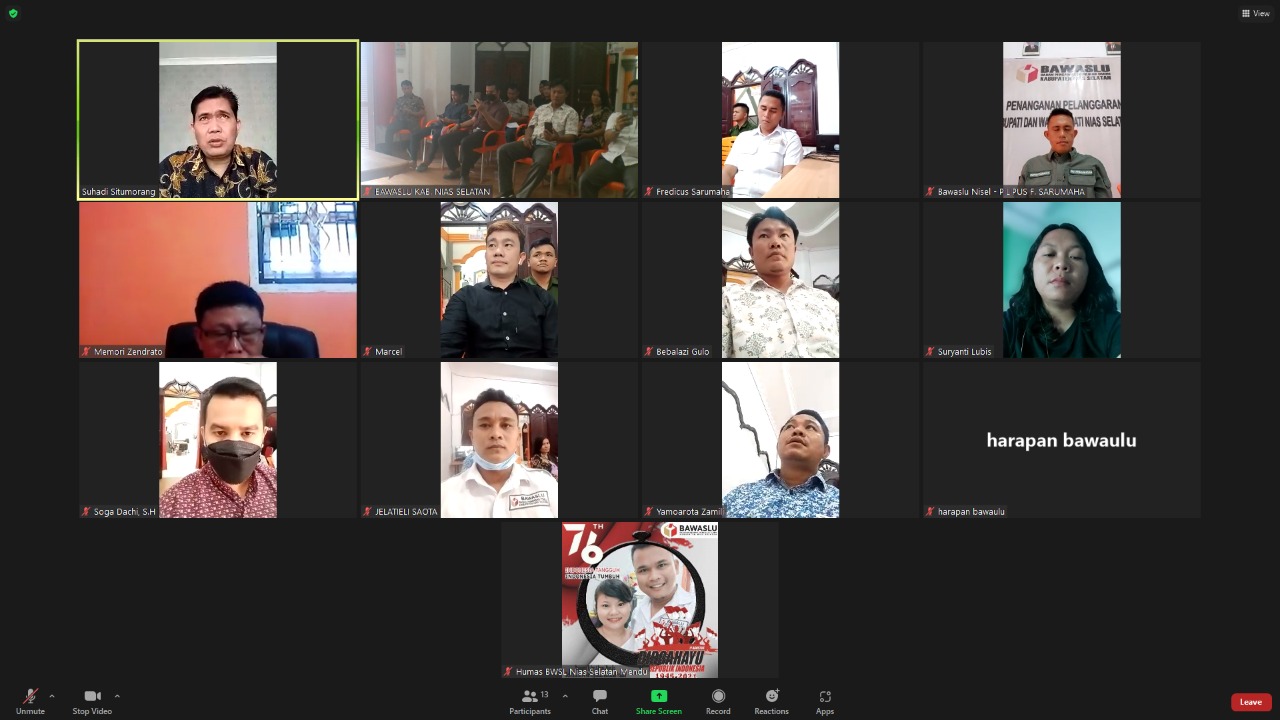Select the harapan bawaulu participant tile
Viewport: 1280px width, 720px height.
tap(1061, 440)
